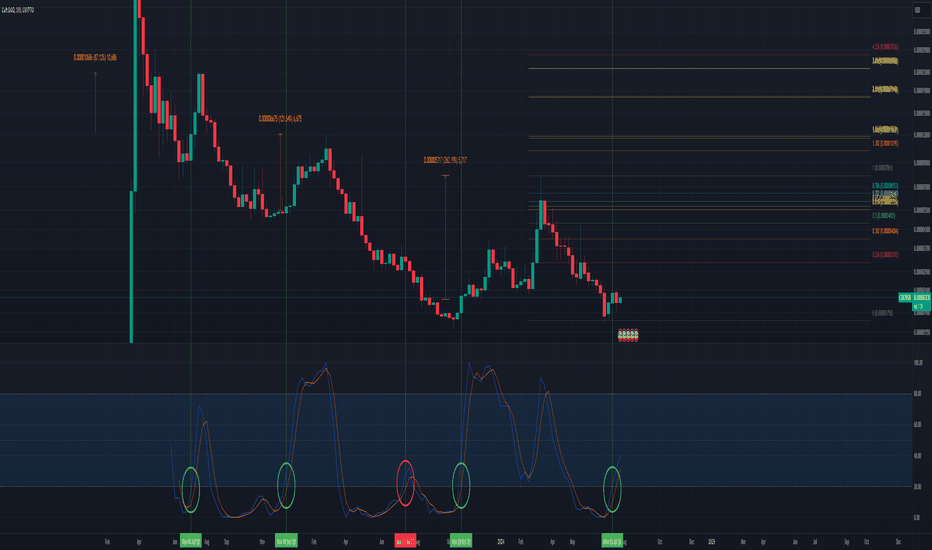The height and width of the screenshot is (550, 932).
Task: Click the middle orange price range label near 121%
Action: [280, 119]
